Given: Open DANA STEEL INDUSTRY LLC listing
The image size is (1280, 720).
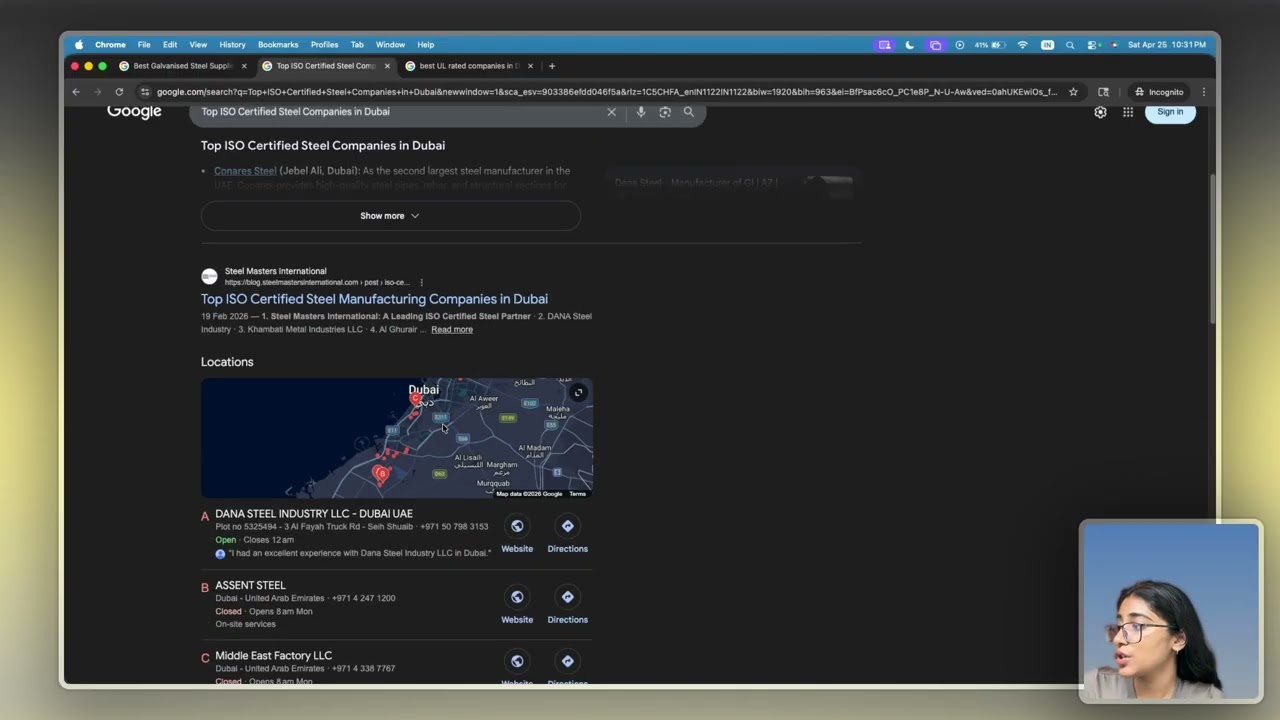Looking at the screenshot, I should click(314, 514).
